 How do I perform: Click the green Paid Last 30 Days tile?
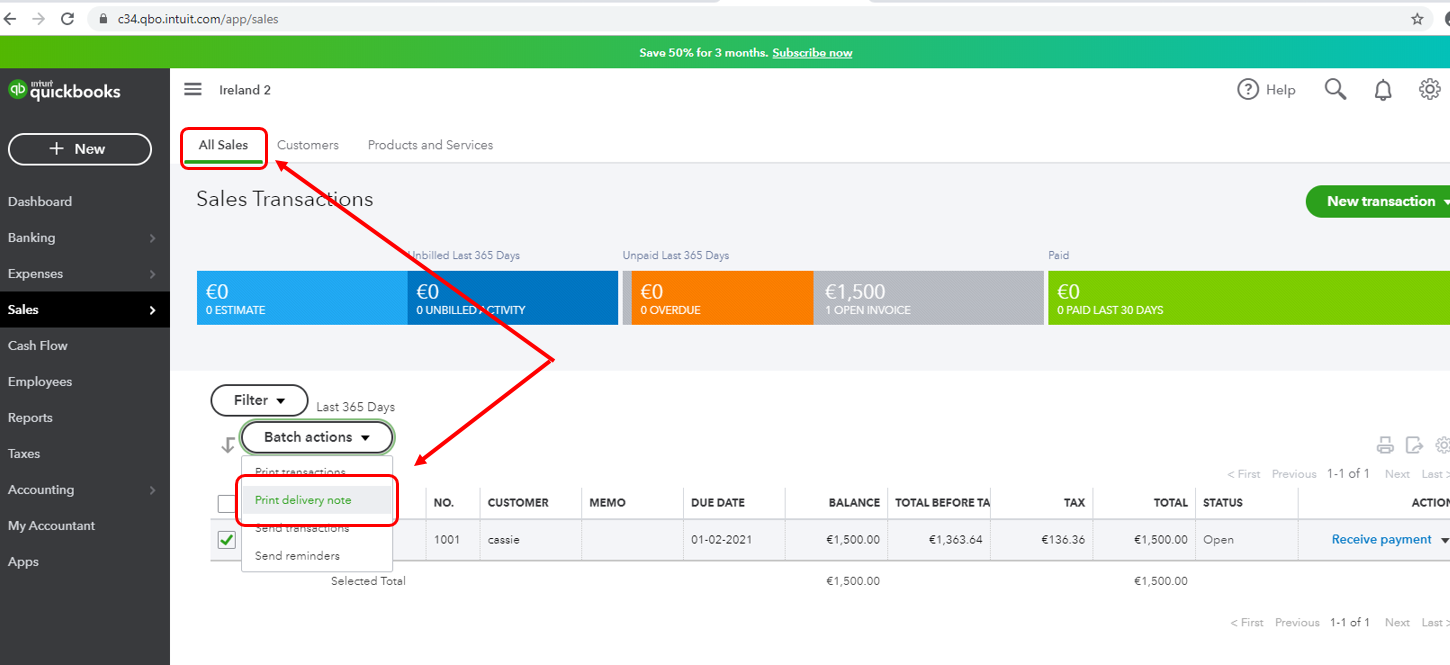pos(1249,298)
